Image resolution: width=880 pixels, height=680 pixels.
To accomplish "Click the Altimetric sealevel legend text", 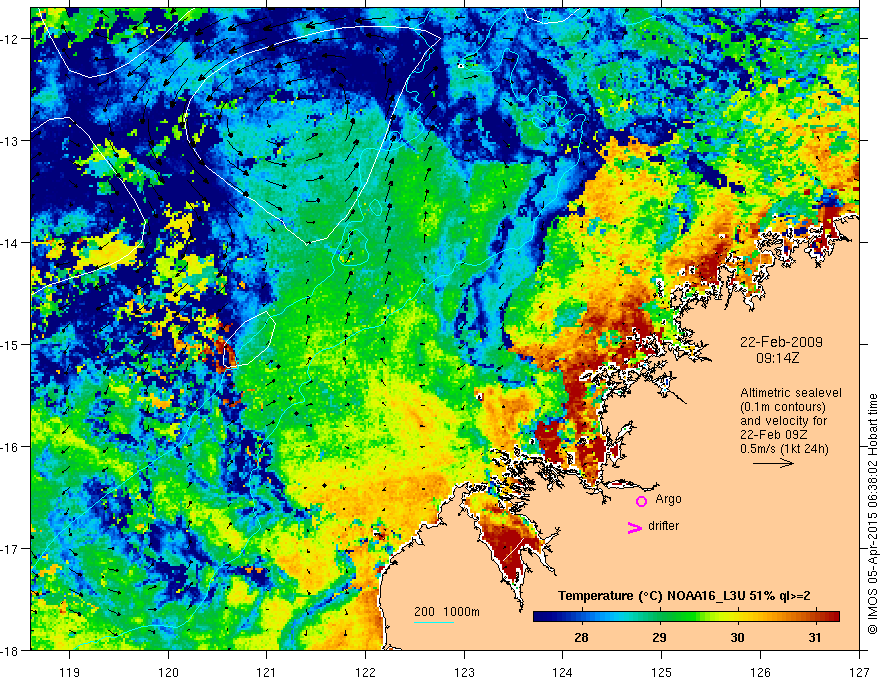I will (791, 393).
